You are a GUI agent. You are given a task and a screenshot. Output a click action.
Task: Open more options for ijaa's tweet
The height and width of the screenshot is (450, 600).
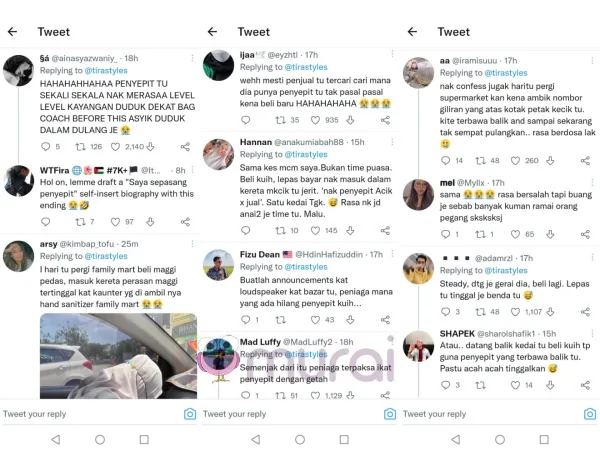(392, 54)
